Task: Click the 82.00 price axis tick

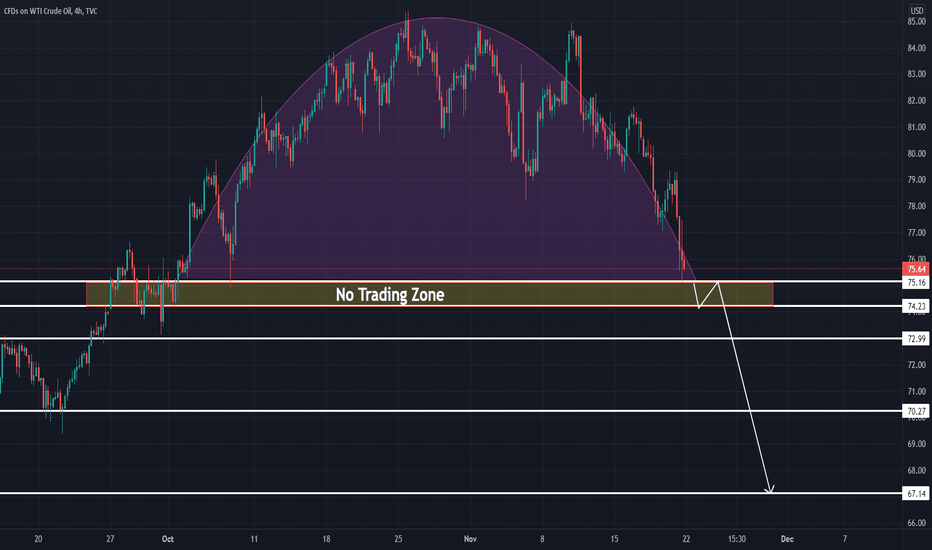Action: pos(916,100)
